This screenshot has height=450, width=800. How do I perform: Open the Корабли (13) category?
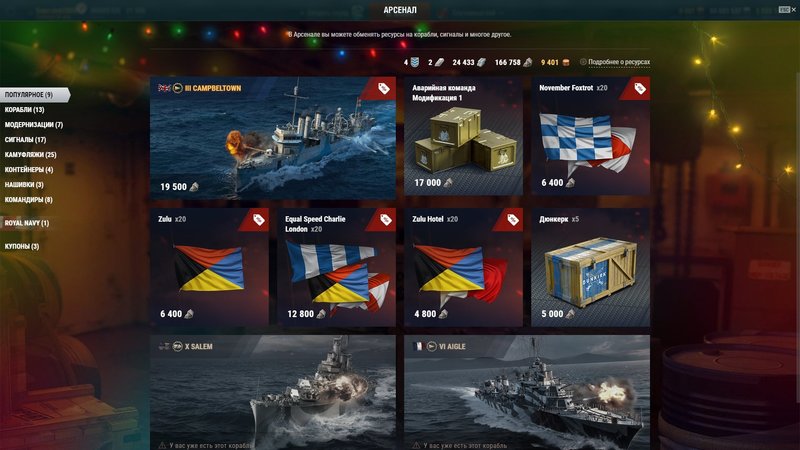(24, 110)
